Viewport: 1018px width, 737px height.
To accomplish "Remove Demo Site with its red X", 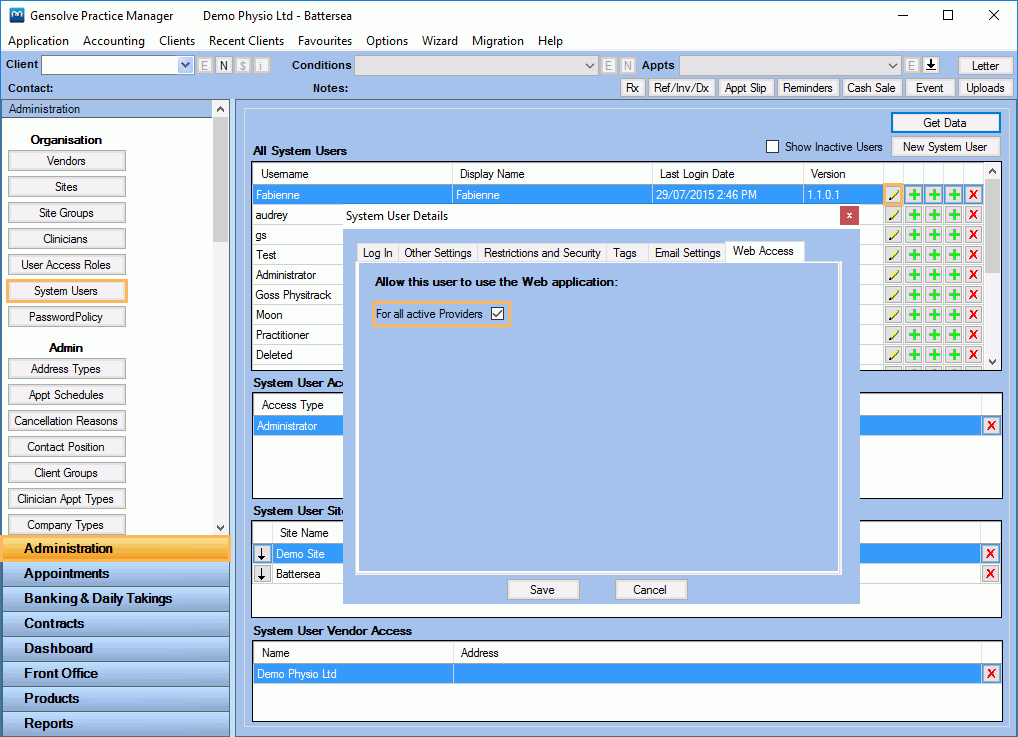I will [x=990, y=554].
